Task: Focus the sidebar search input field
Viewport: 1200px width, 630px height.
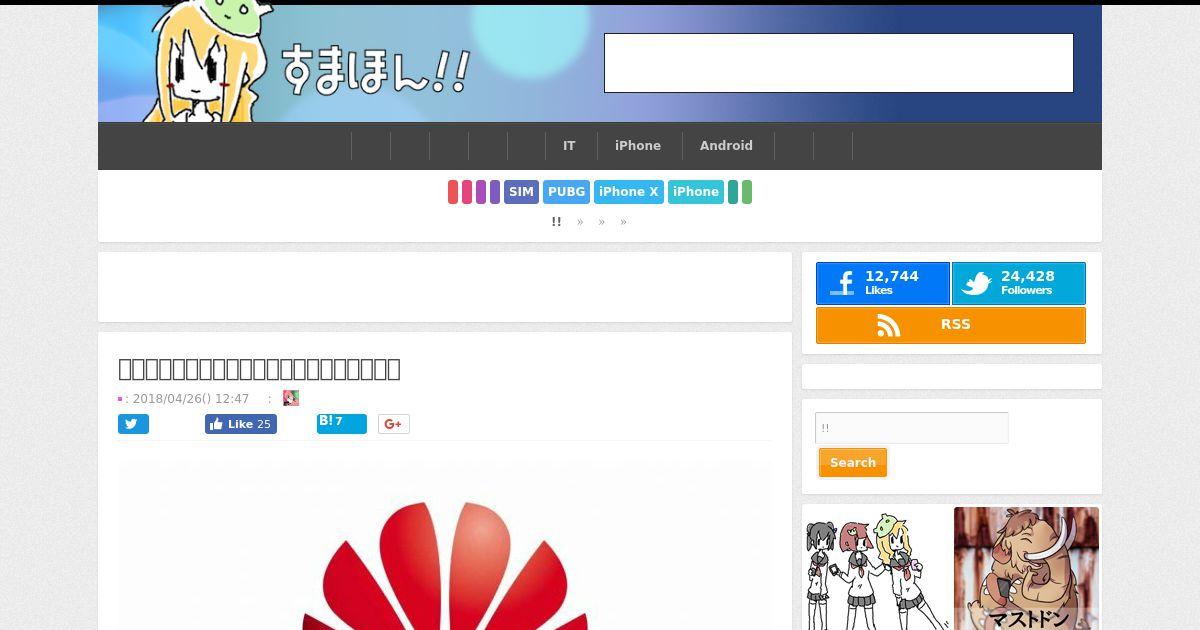Action: pos(912,428)
